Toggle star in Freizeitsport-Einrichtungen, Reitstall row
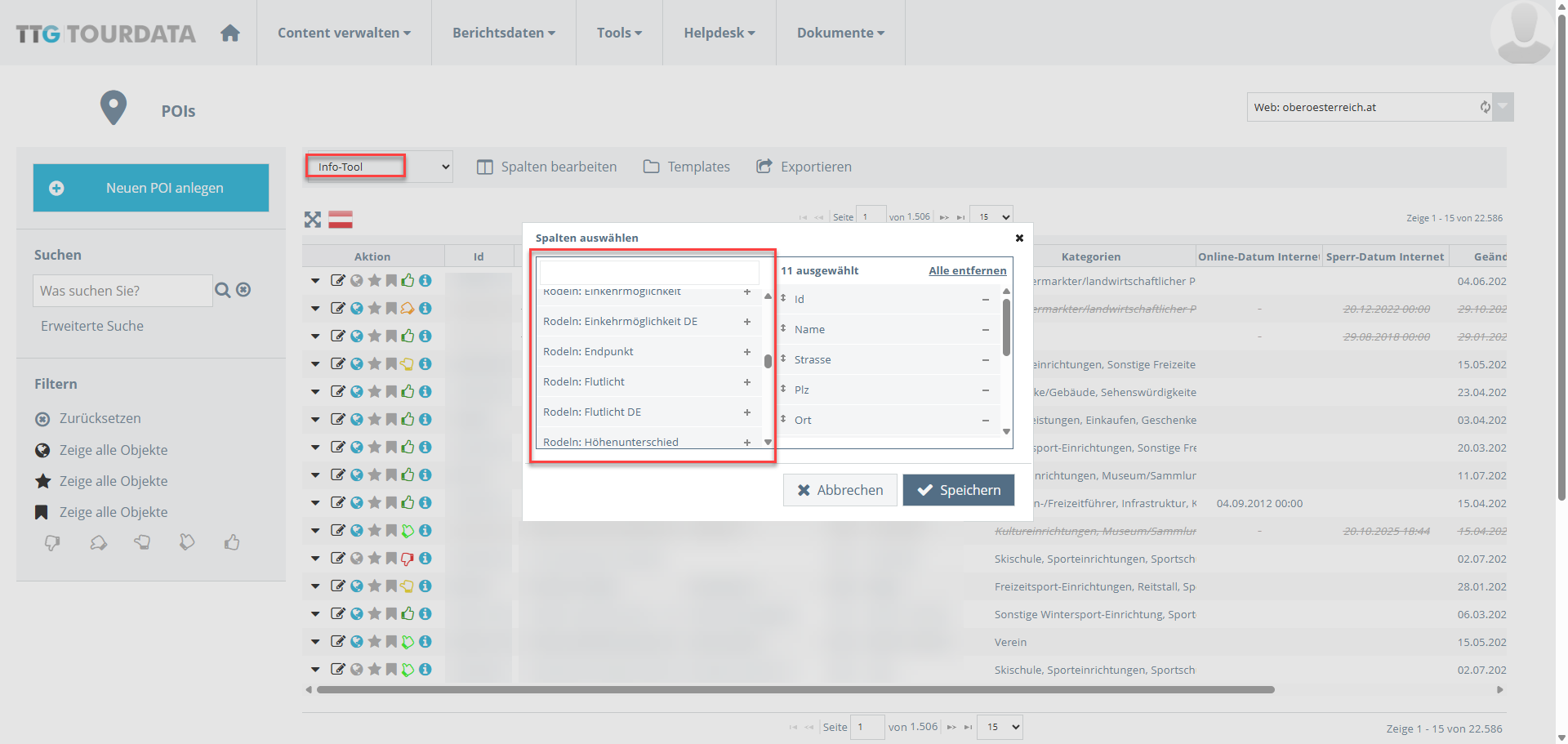Viewport: 1568px width, 744px height. coord(375,586)
